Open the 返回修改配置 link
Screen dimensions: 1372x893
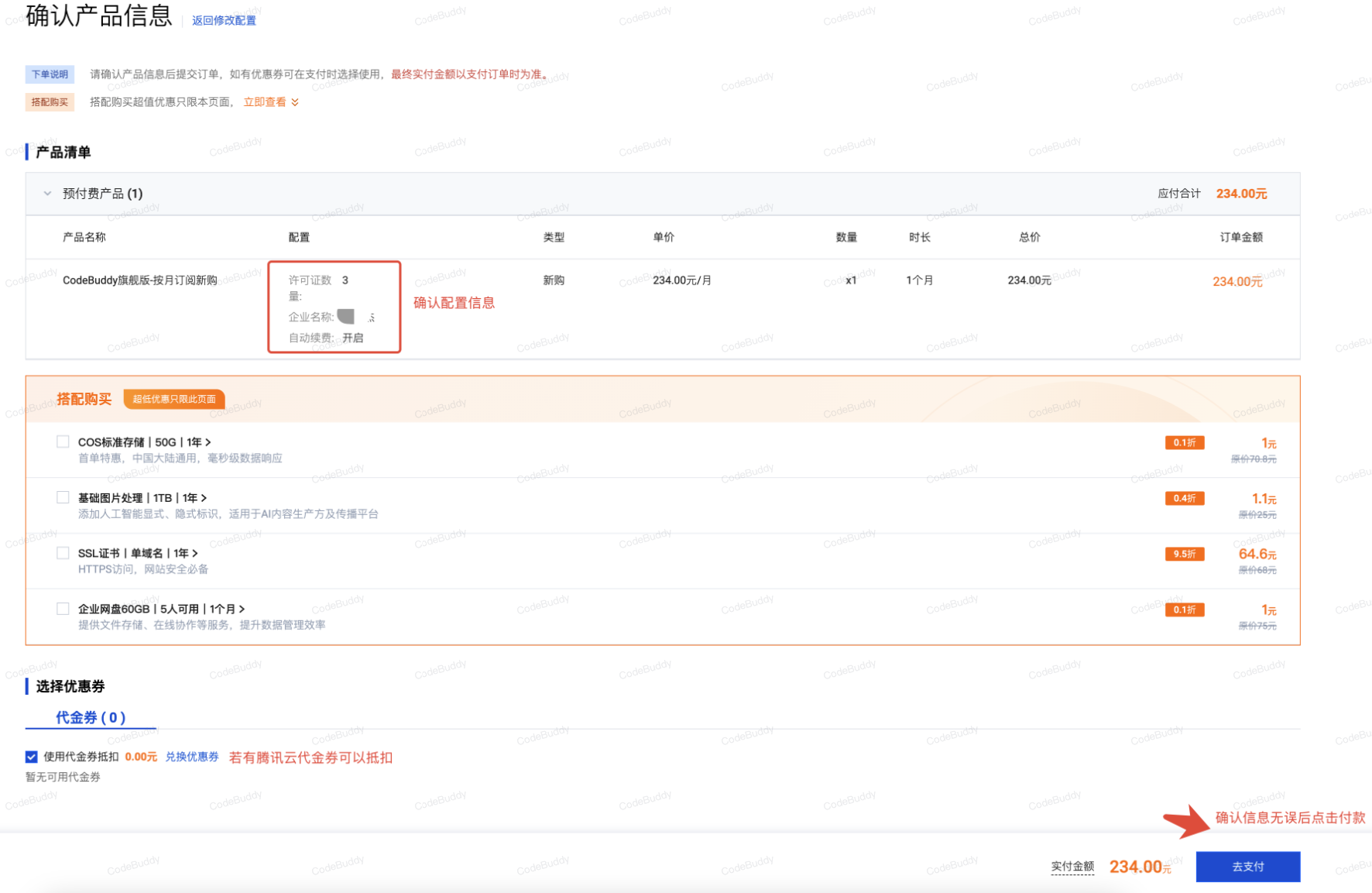224,21
